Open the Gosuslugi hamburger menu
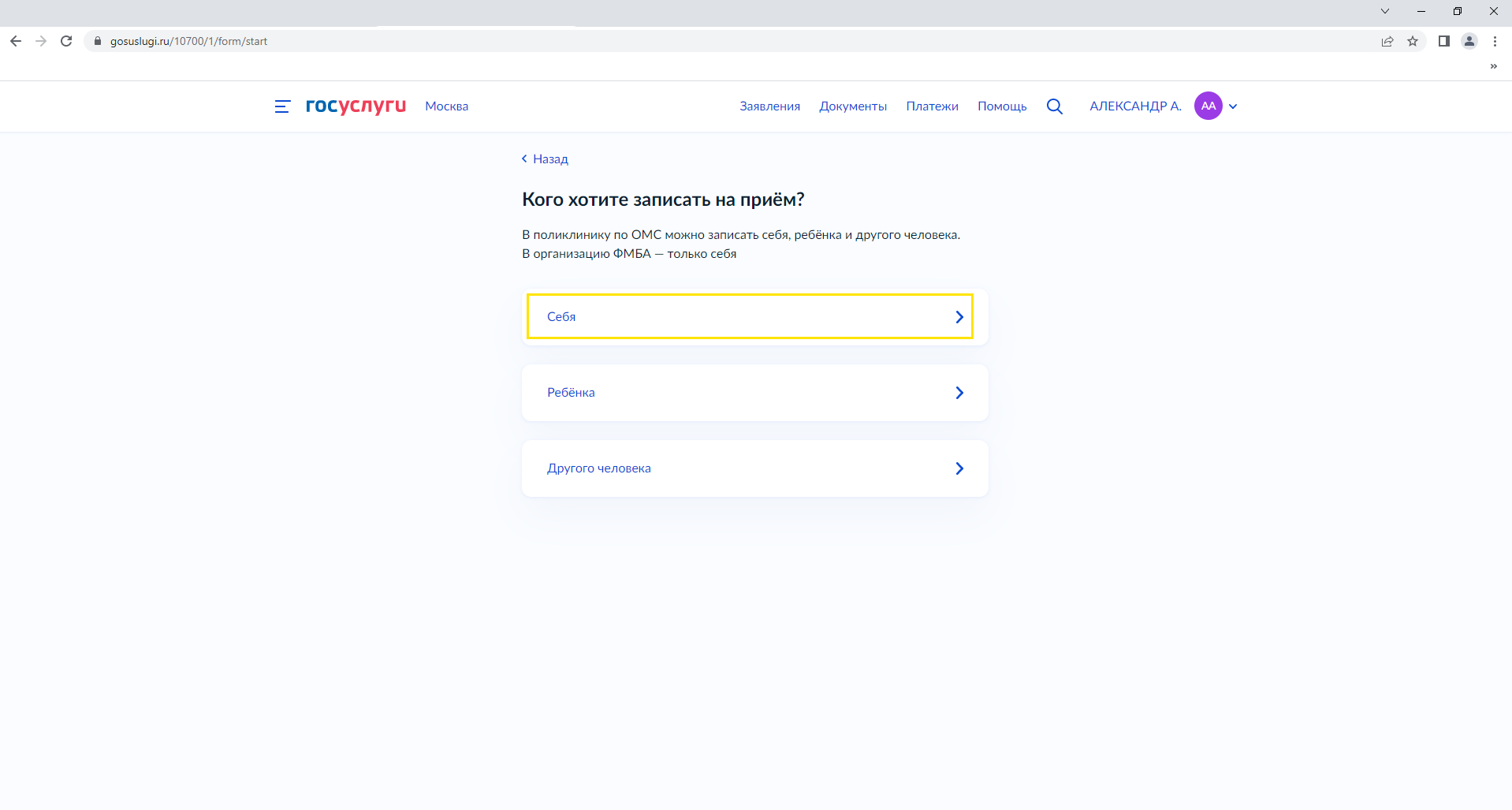Viewport: 1512px width, 810px height. pos(282,106)
